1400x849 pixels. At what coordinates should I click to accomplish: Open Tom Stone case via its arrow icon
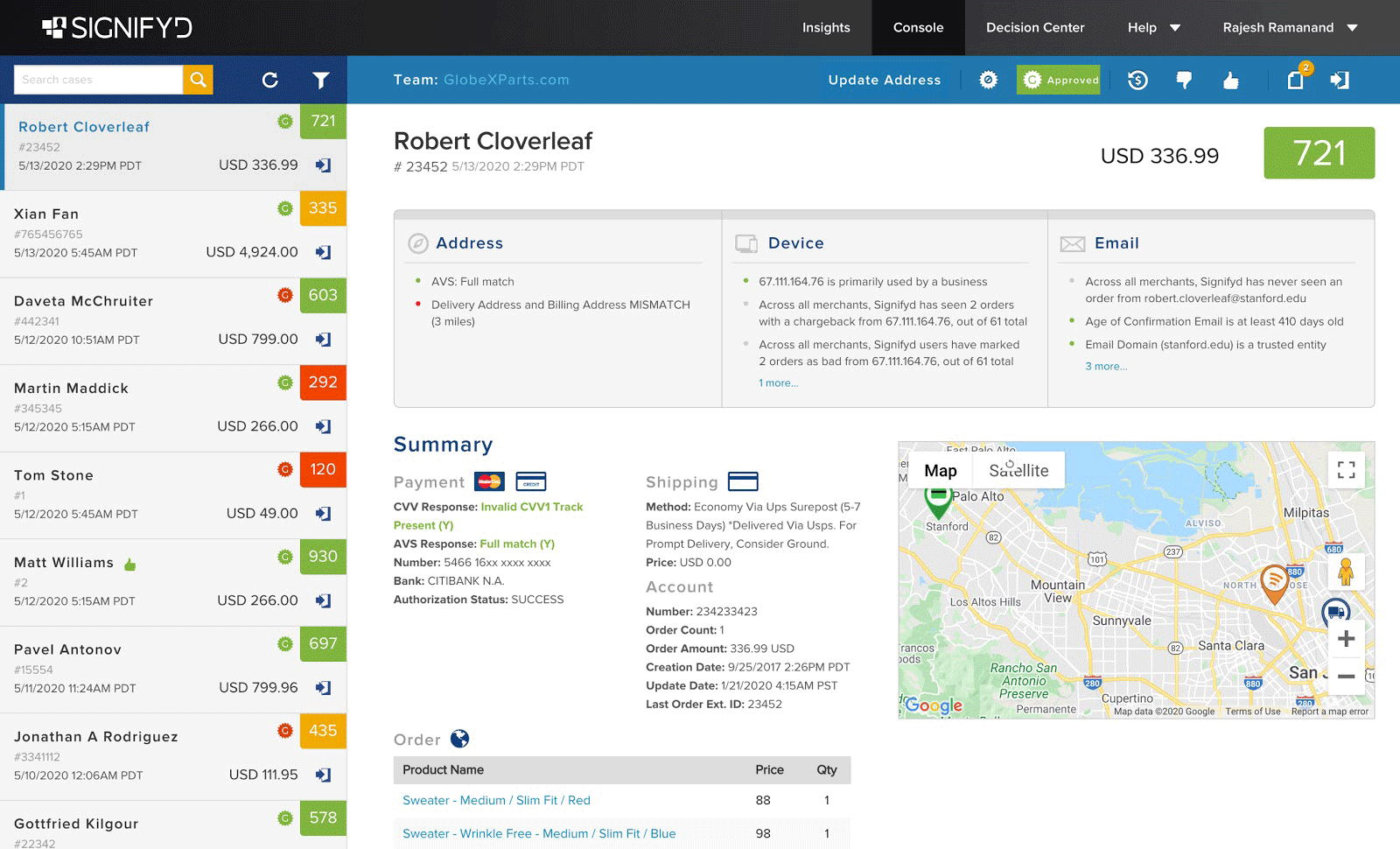[x=323, y=514]
